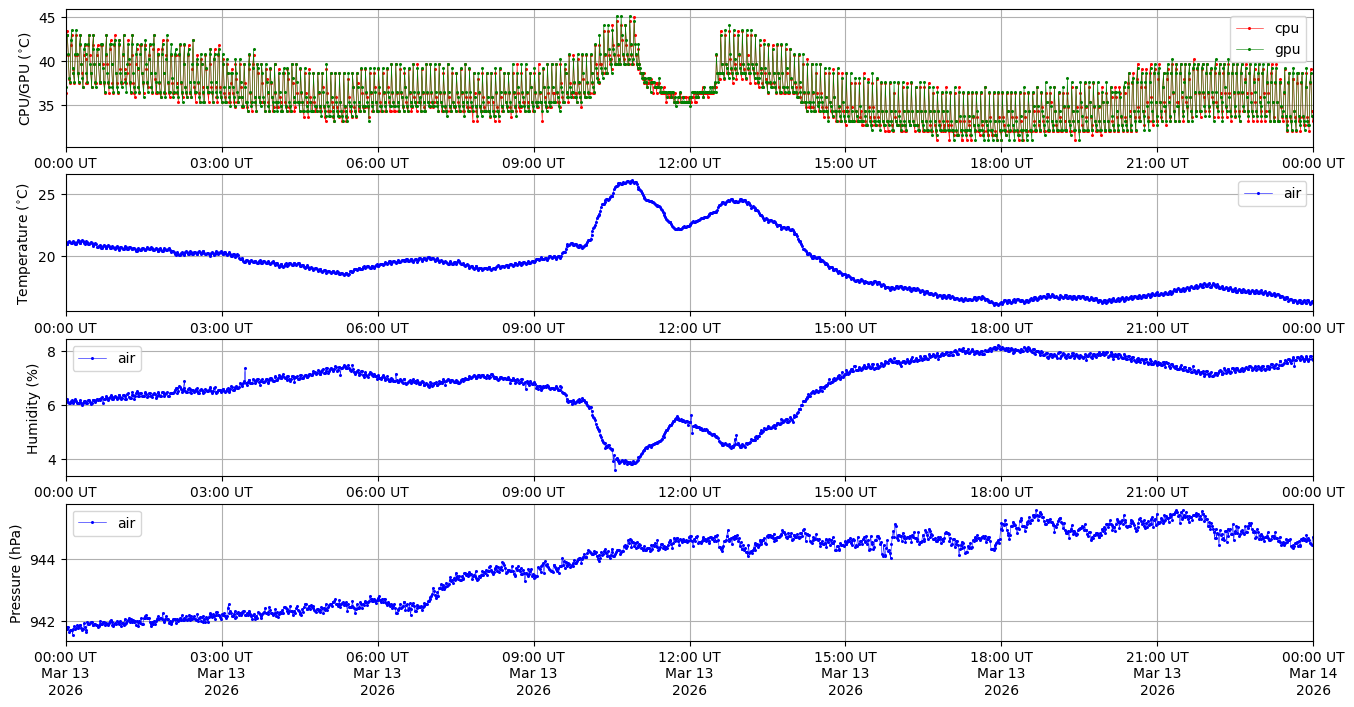Click the 45 tick on CPU/GPU axis
1354x707 pixels.
click(x=48, y=18)
